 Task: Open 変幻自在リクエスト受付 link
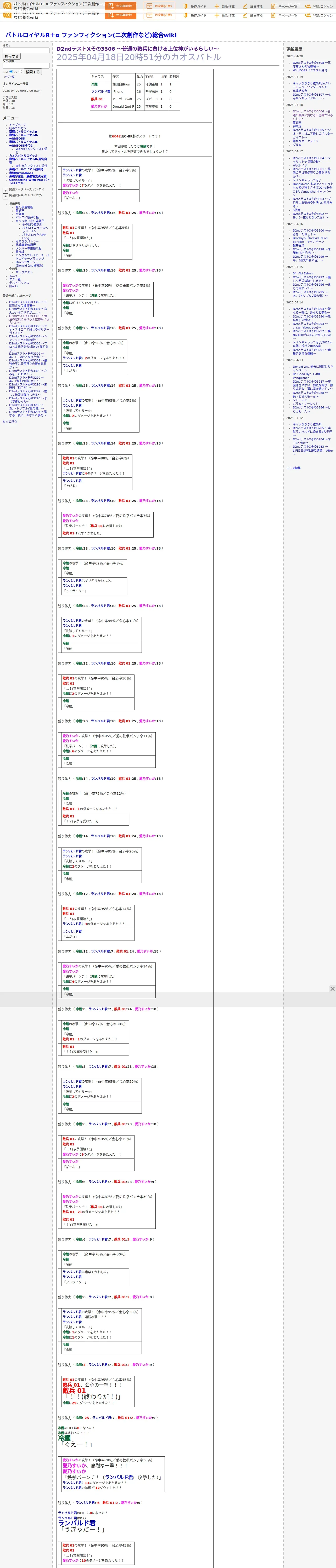click(x=31, y=166)
